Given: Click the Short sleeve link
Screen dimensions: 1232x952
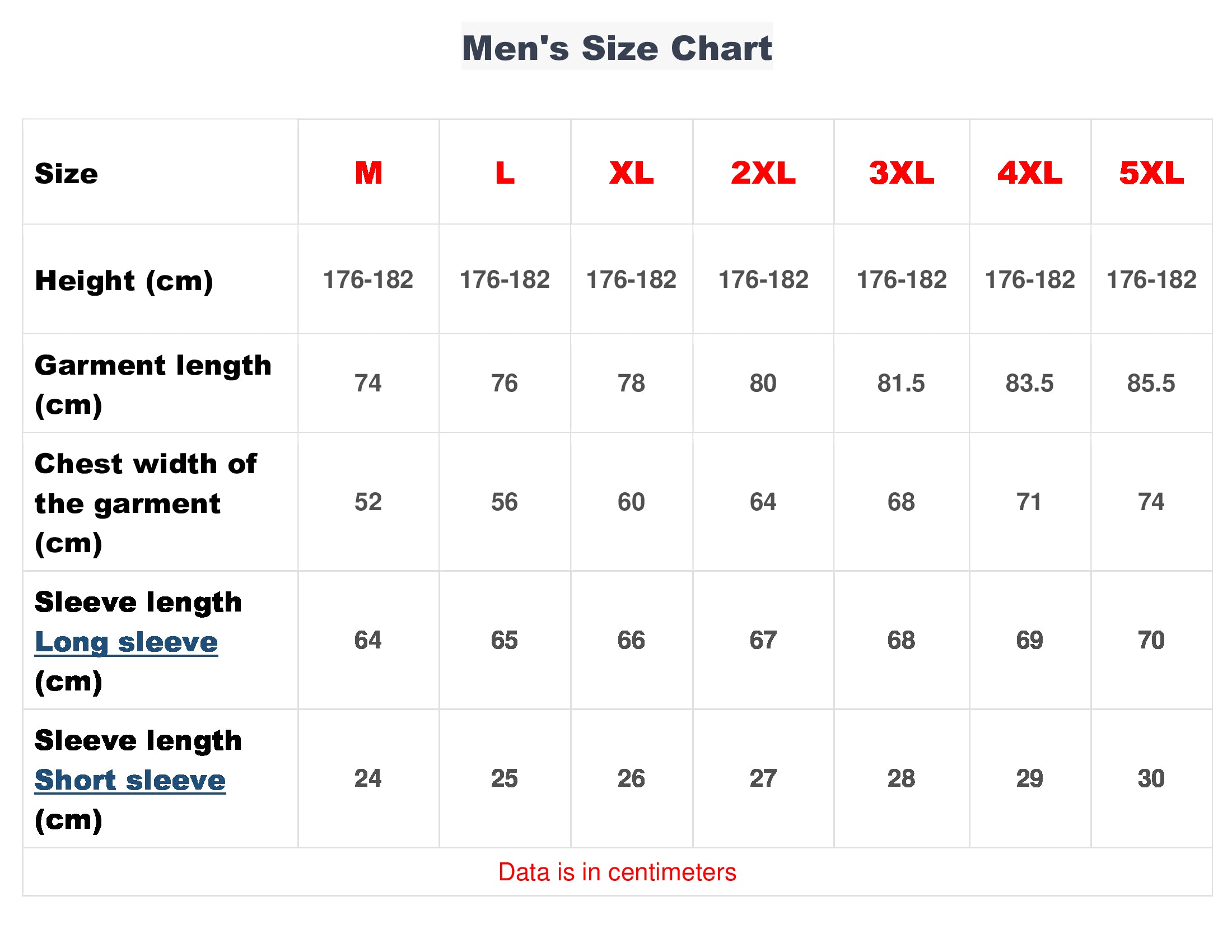Looking at the screenshot, I should (x=130, y=780).
